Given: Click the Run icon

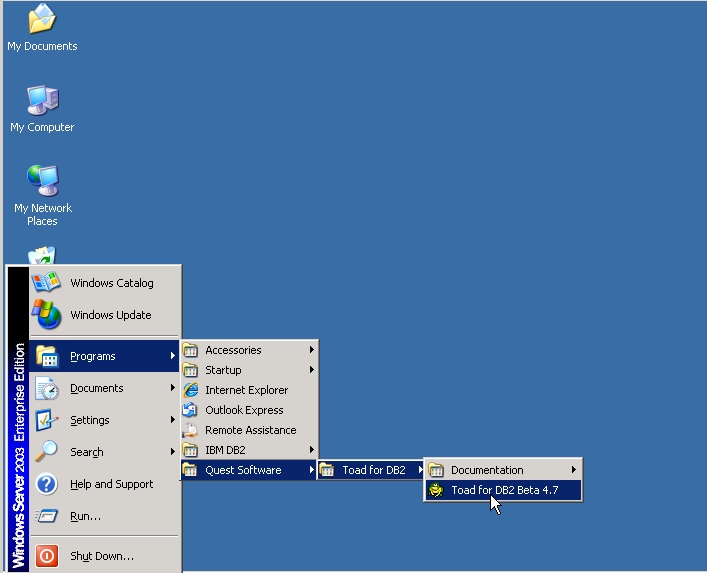Looking at the screenshot, I should click(x=47, y=516).
